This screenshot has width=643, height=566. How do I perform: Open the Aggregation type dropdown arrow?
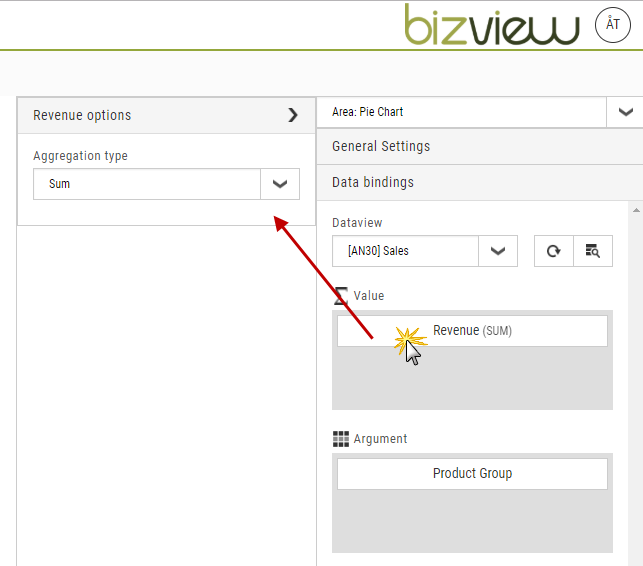coord(280,184)
